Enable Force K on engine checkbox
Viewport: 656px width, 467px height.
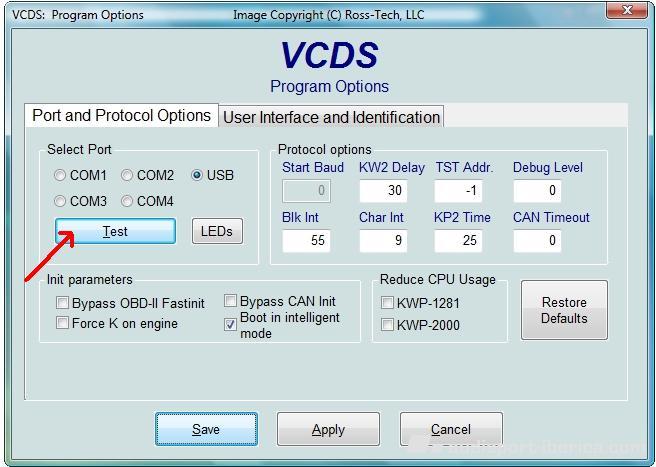[62, 323]
